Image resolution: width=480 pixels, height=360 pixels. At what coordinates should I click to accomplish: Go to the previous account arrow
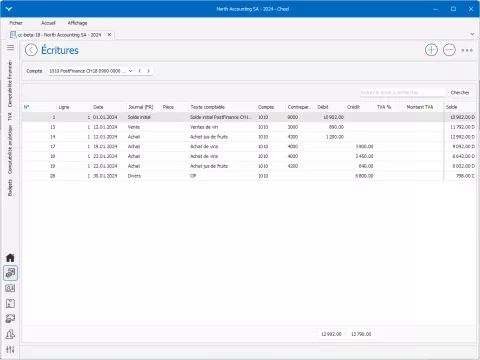140,71
